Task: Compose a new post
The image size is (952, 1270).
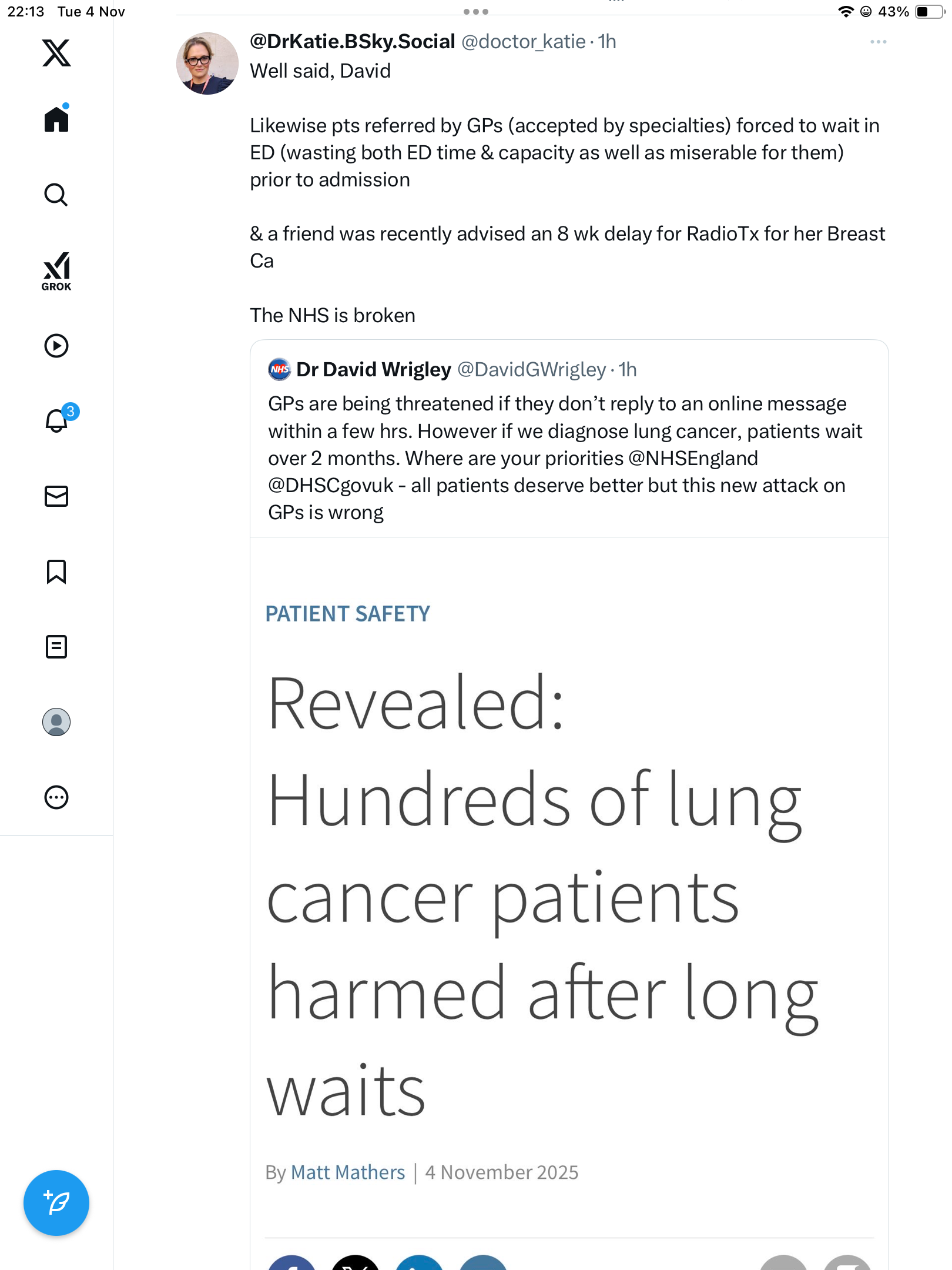Action: (x=56, y=1203)
